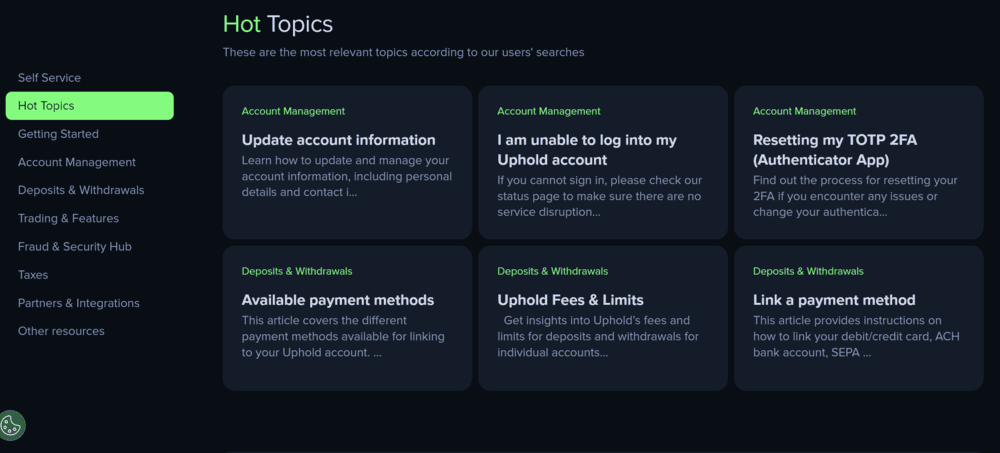Image resolution: width=1000 pixels, height=453 pixels.
Task: Open Fraud & Security Hub
Action: point(75,246)
